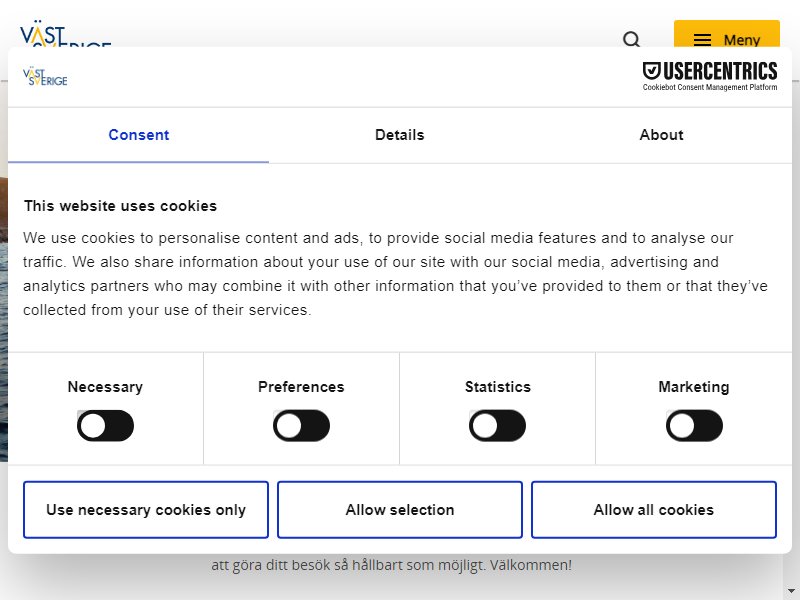
Task: Click the Marketing category label
Action: (x=694, y=387)
